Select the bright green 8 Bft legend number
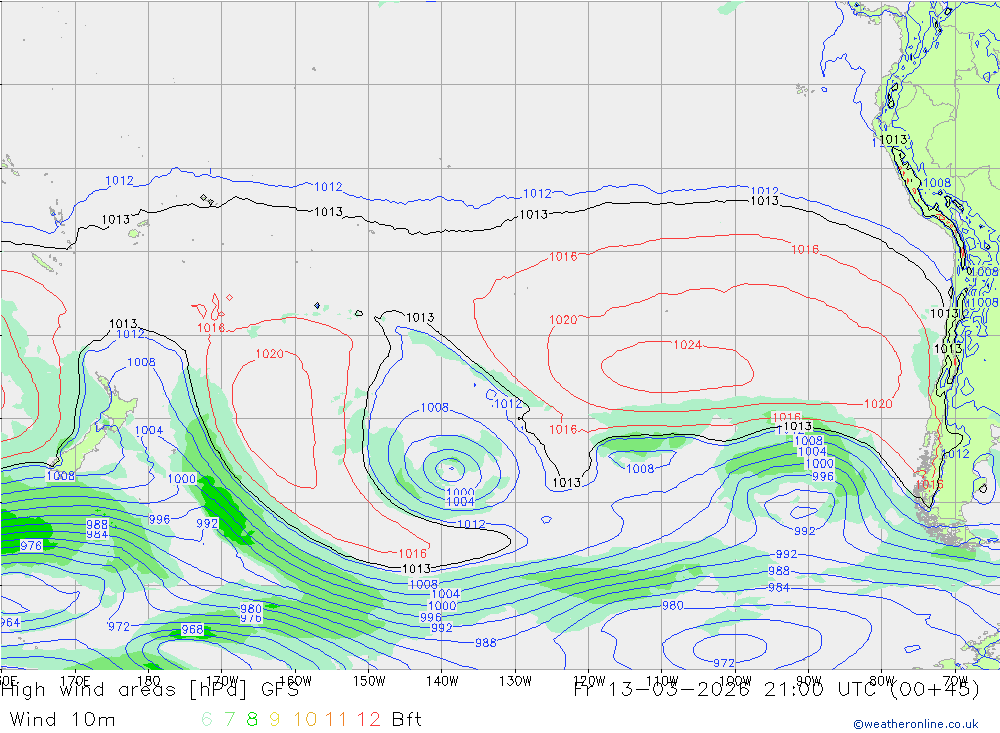The height and width of the screenshot is (733, 1000). 252,720
